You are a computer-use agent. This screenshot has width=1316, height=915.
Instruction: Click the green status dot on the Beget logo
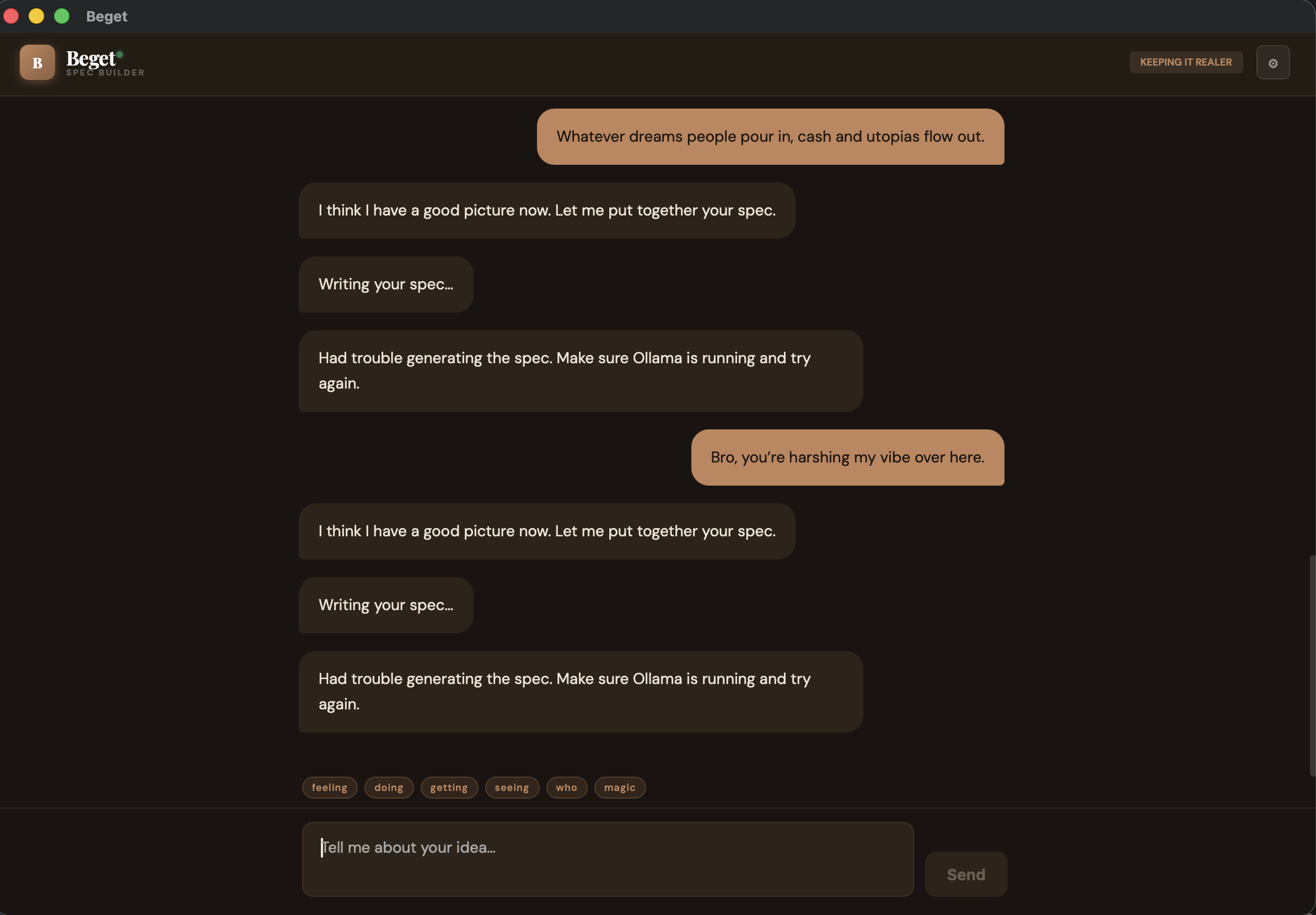121,55
